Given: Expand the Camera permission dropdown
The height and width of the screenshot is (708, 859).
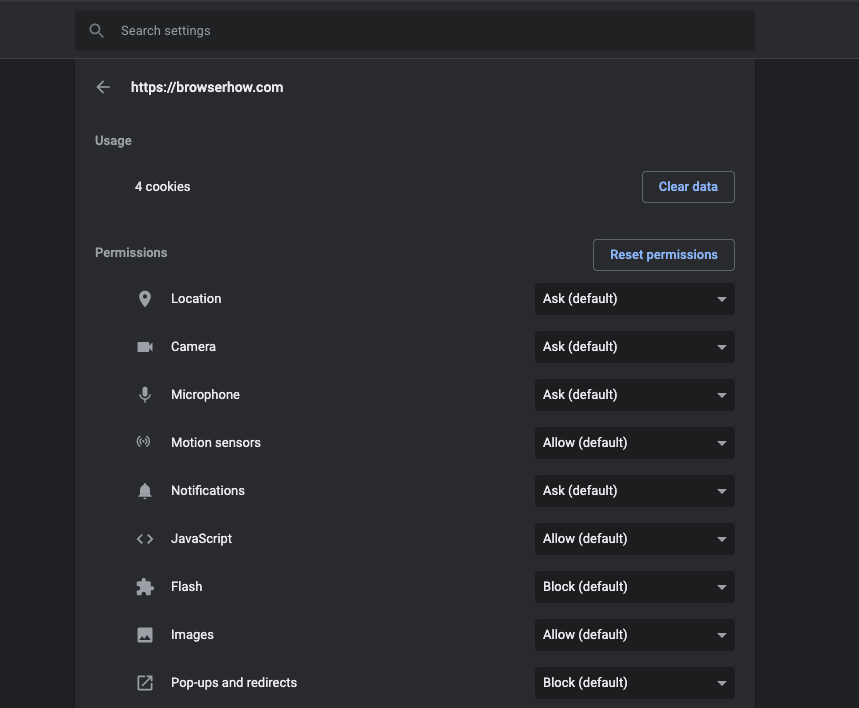Looking at the screenshot, I should point(634,347).
